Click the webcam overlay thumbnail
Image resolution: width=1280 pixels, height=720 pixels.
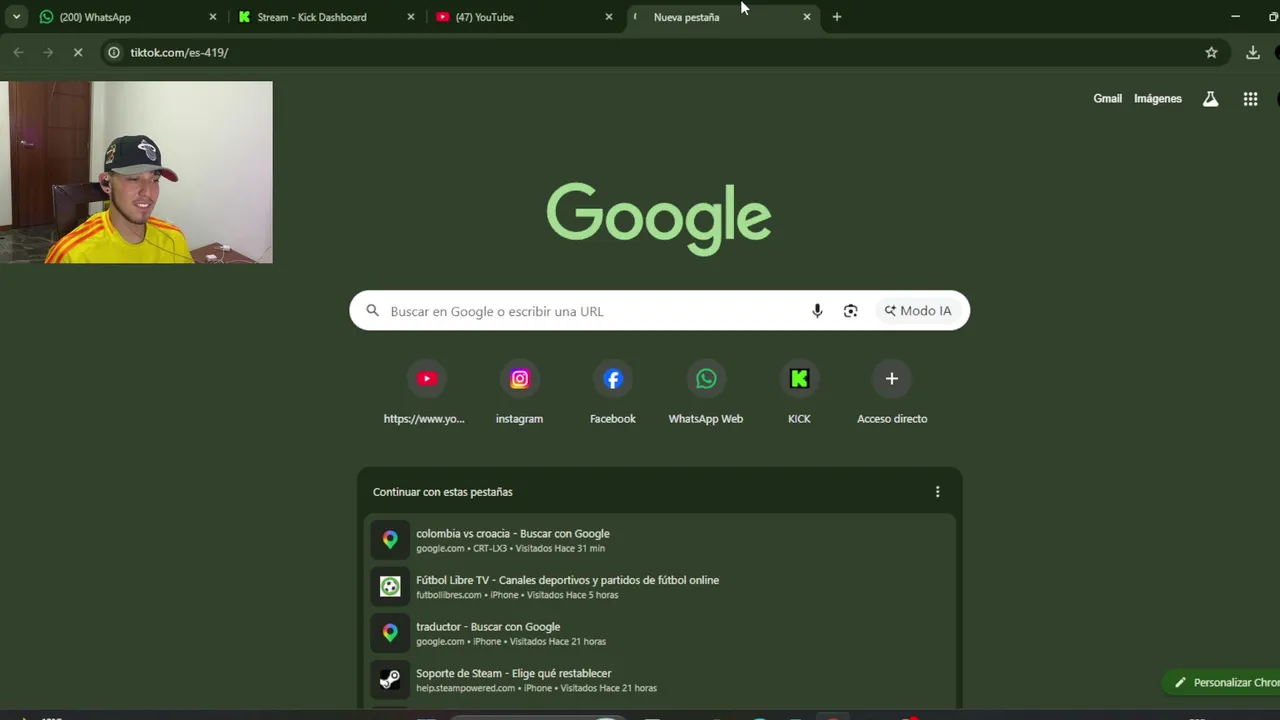coord(136,172)
